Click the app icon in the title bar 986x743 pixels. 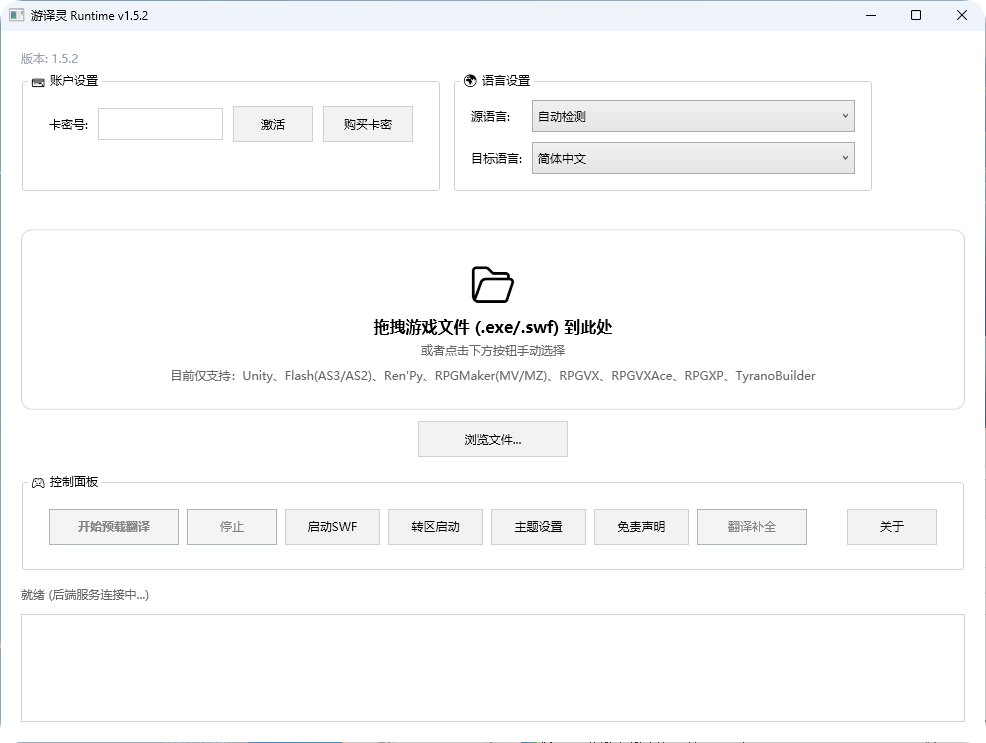pos(14,15)
